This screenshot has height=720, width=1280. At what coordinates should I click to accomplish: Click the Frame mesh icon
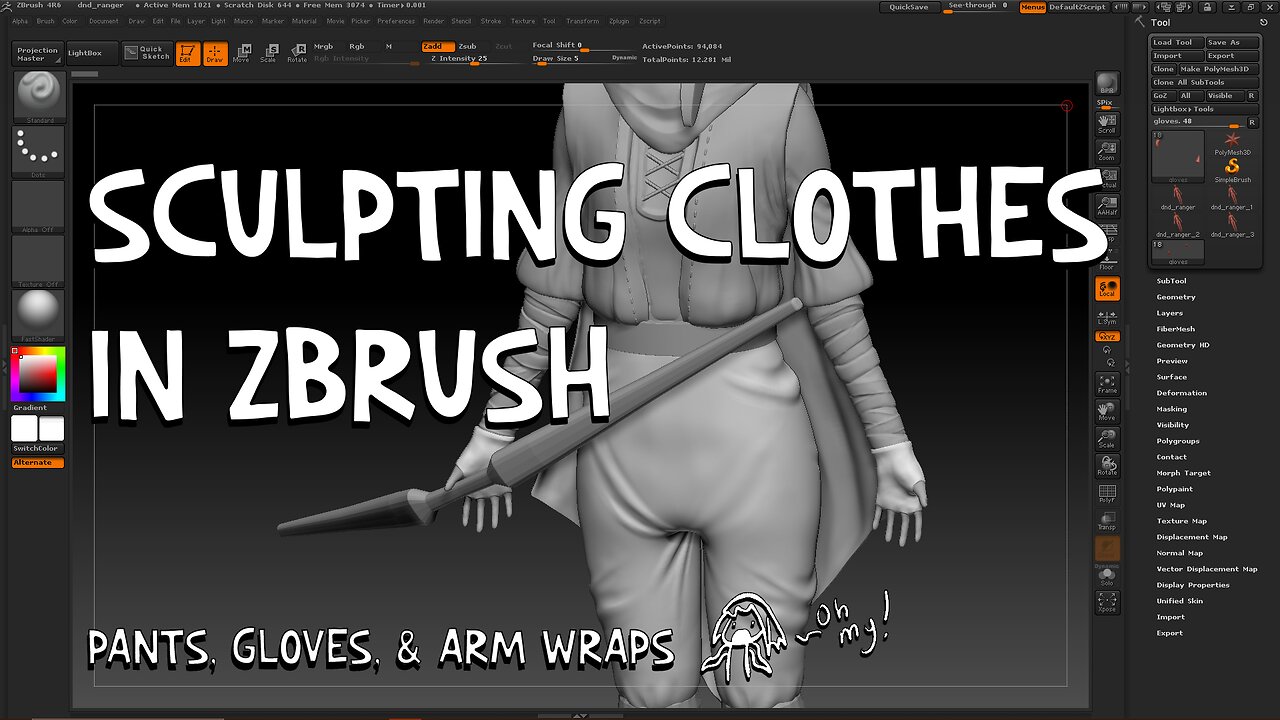pyautogui.click(x=1107, y=384)
